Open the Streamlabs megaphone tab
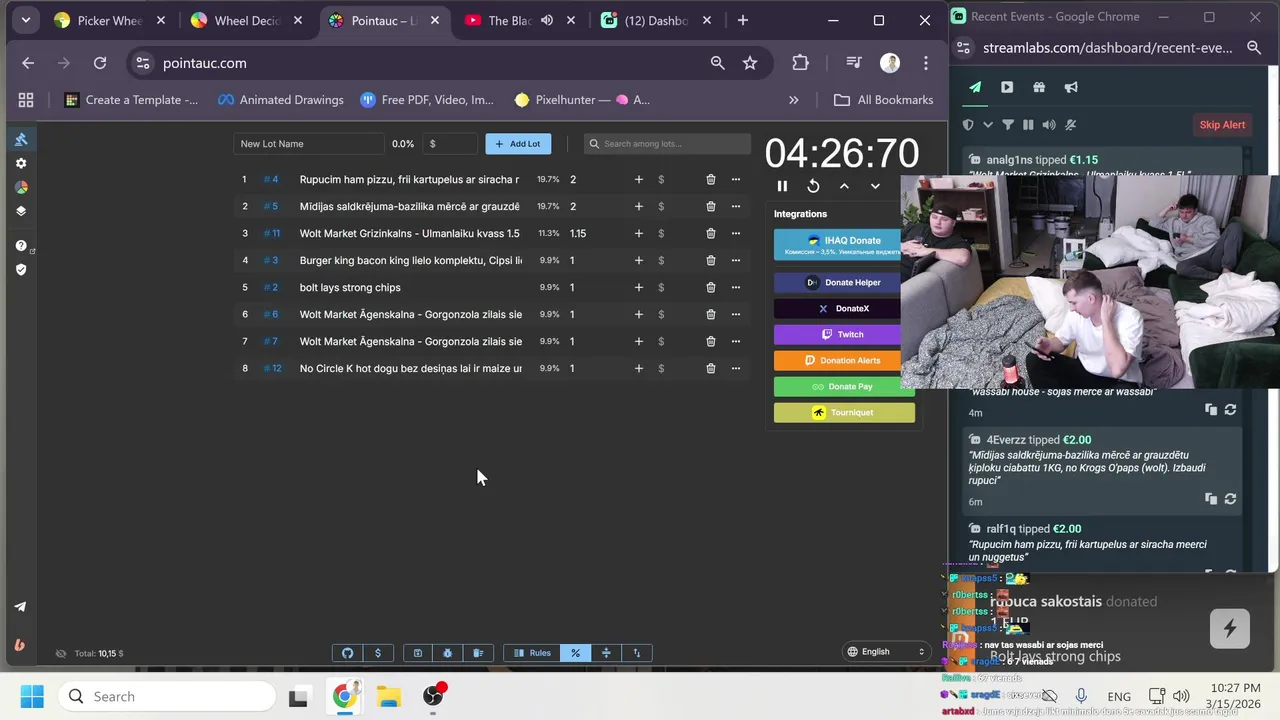 coord(1071,87)
